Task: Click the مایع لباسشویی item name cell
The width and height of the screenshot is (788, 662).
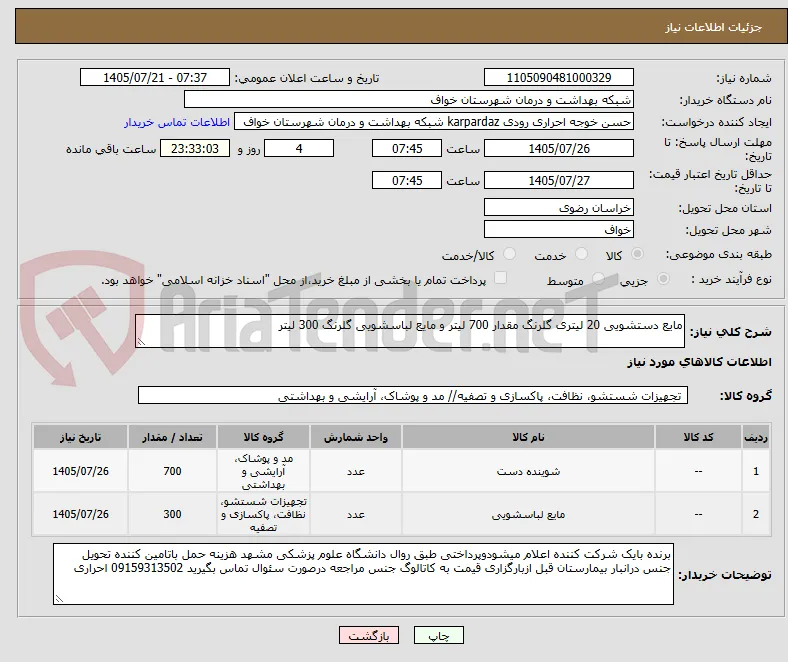Action: [x=528, y=514]
